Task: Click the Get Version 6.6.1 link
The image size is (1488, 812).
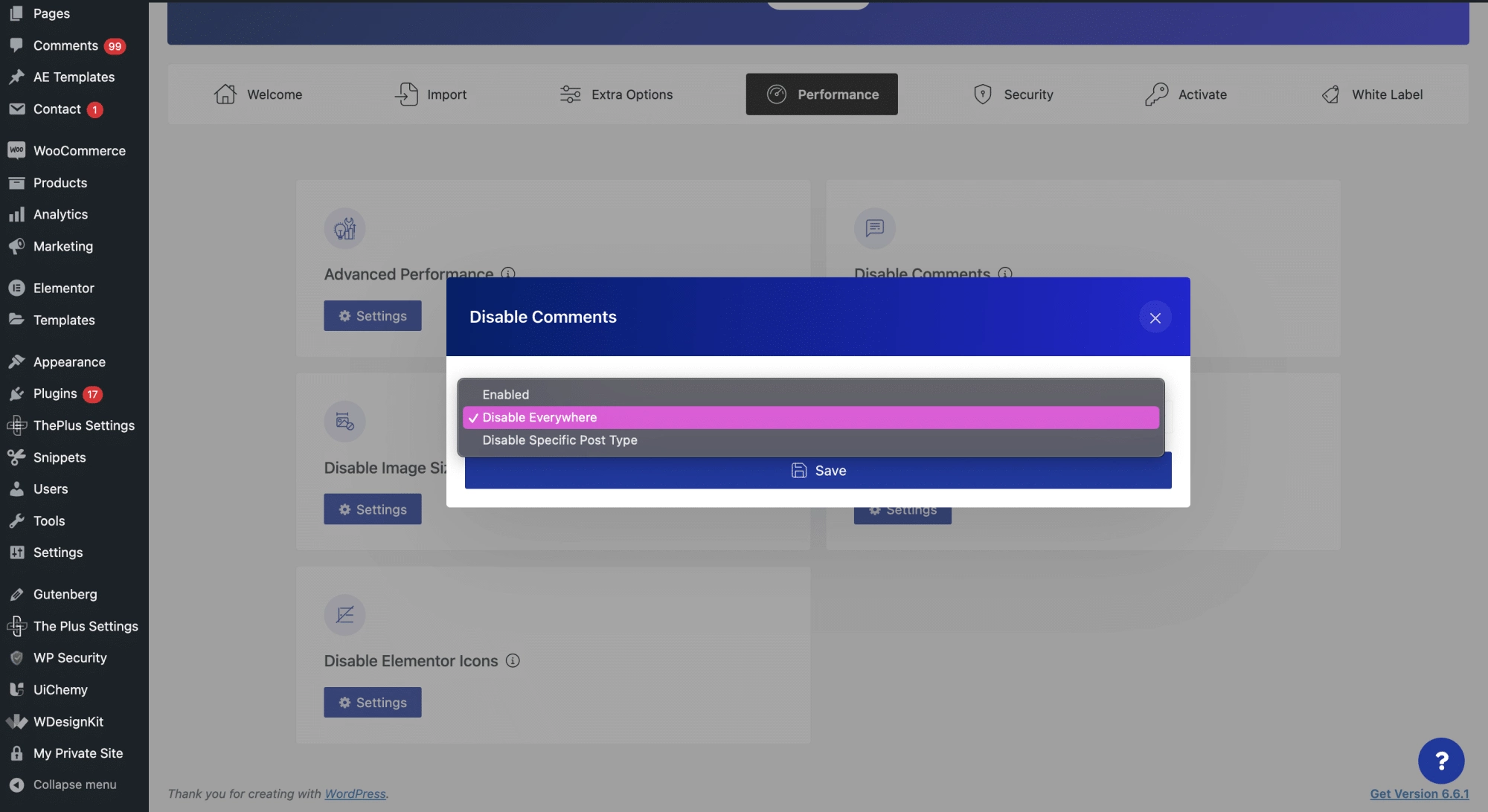Action: tap(1419, 794)
